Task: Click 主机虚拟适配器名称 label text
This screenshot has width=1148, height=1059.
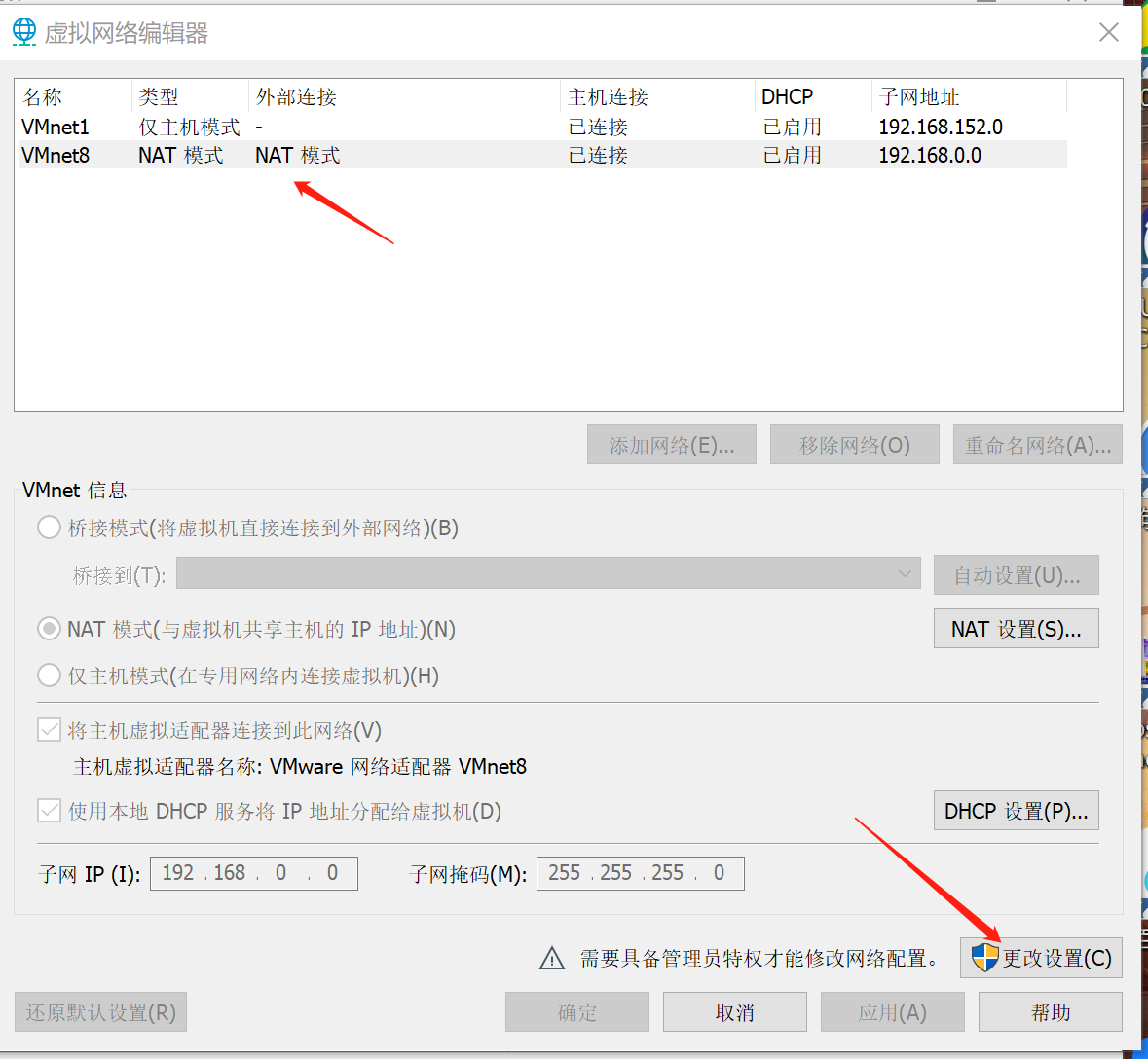Action: click(x=300, y=766)
